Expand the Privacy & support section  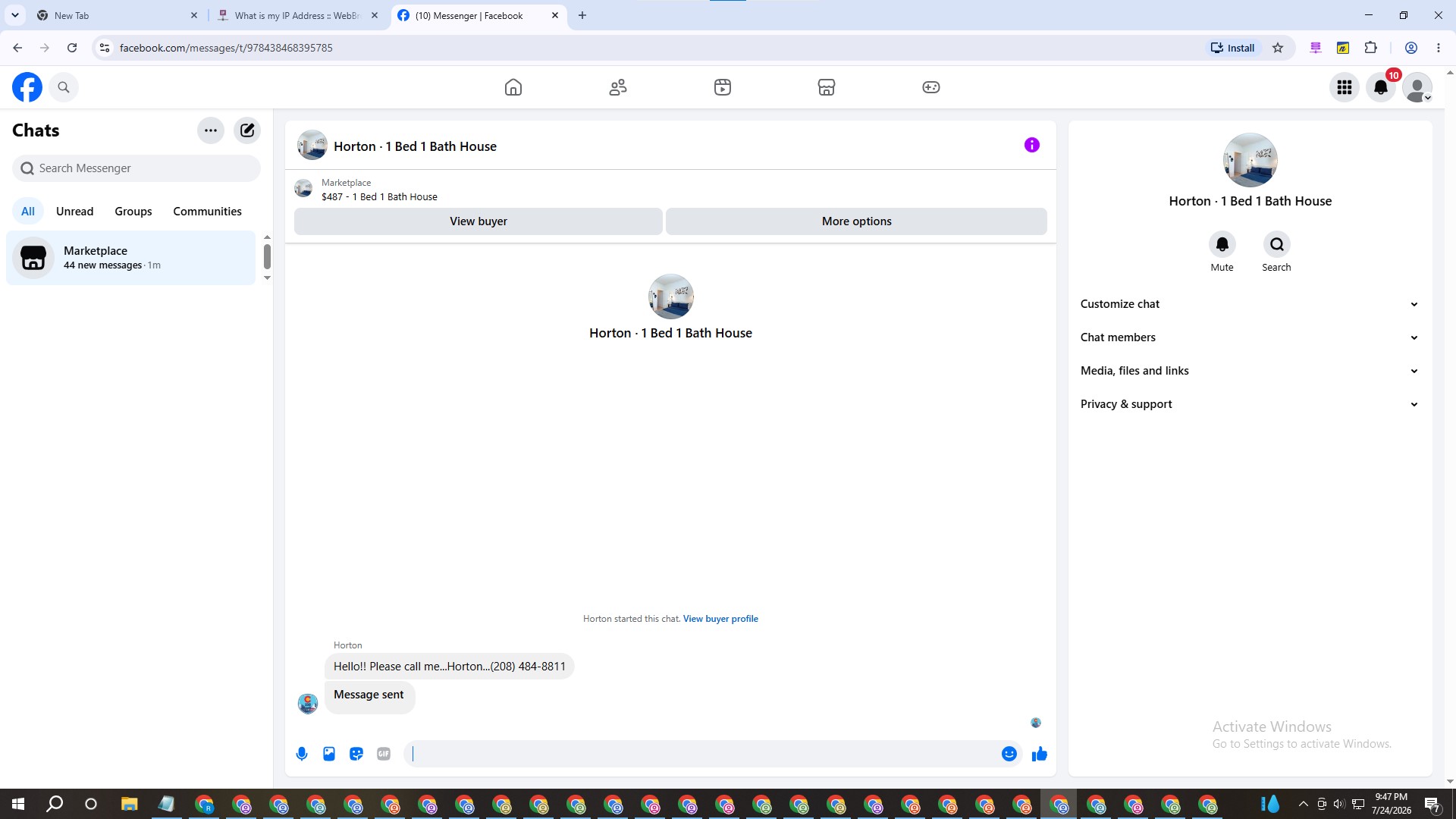pos(1250,404)
